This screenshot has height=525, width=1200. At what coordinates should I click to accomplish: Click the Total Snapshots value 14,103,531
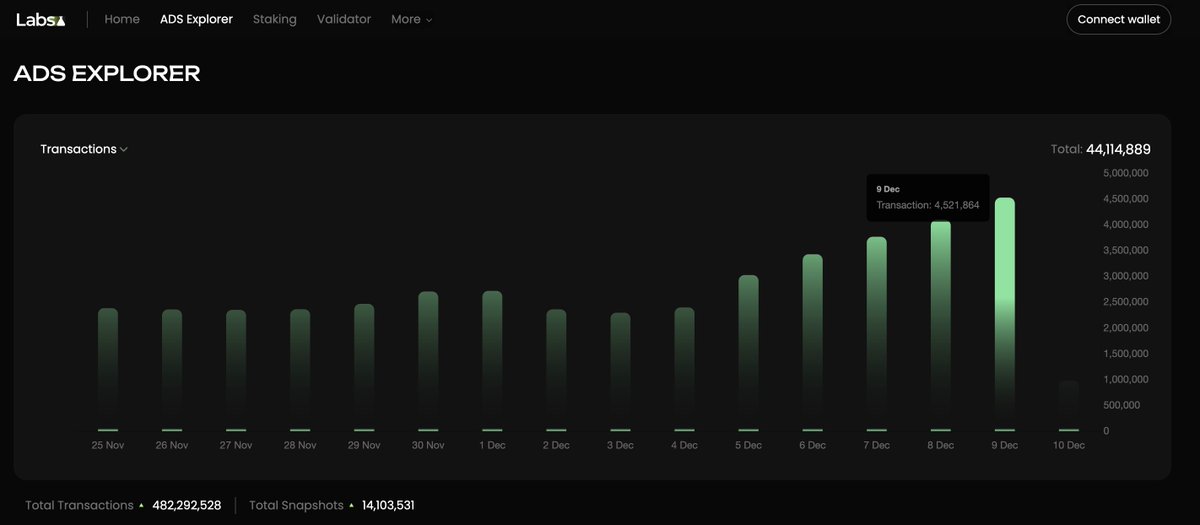click(388, 505)
